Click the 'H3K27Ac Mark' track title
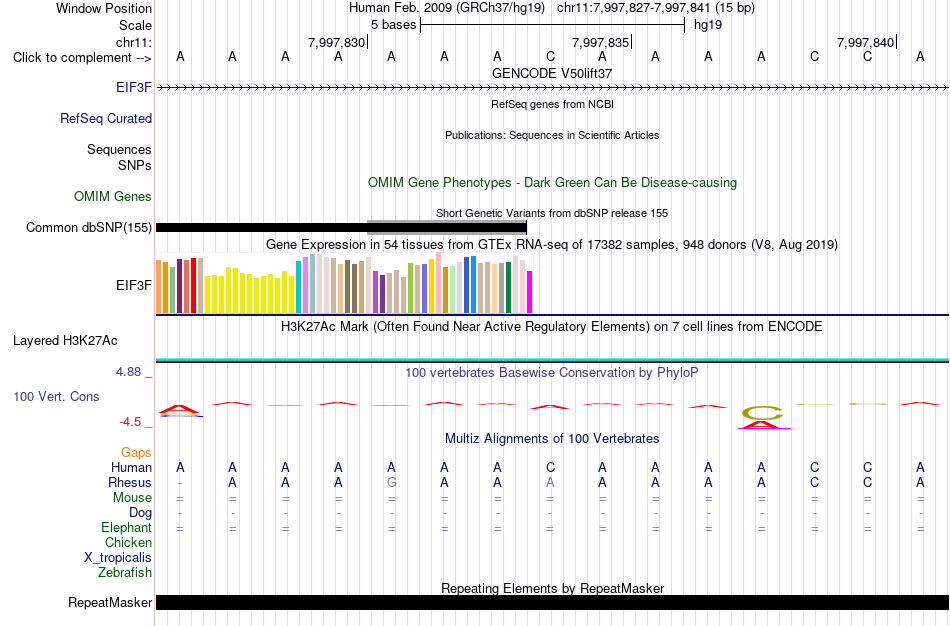950x626 pixels. (552, 327)
